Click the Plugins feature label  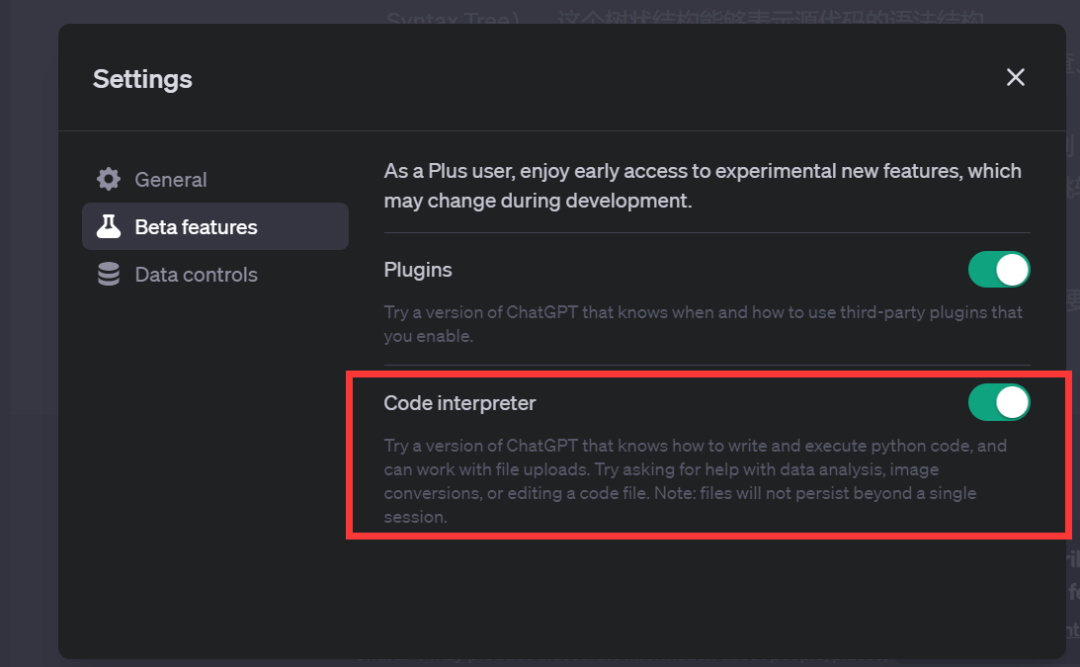point(417,270)
